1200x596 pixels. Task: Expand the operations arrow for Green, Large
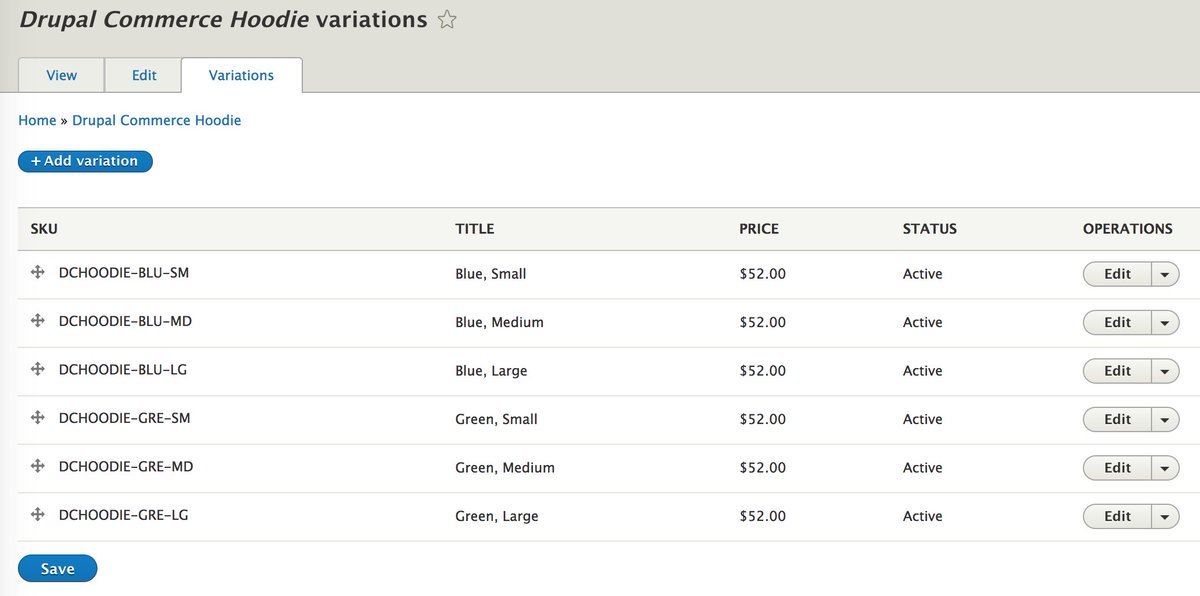coord(1165,516)
